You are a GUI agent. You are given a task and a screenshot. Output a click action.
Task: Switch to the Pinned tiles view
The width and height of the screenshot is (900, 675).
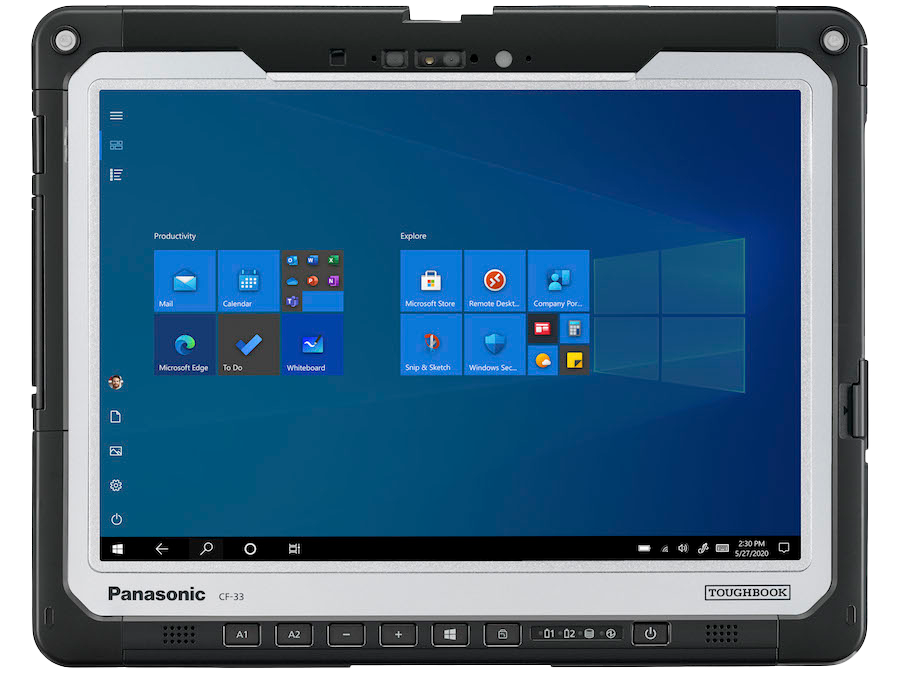click(x=116, y=145)
